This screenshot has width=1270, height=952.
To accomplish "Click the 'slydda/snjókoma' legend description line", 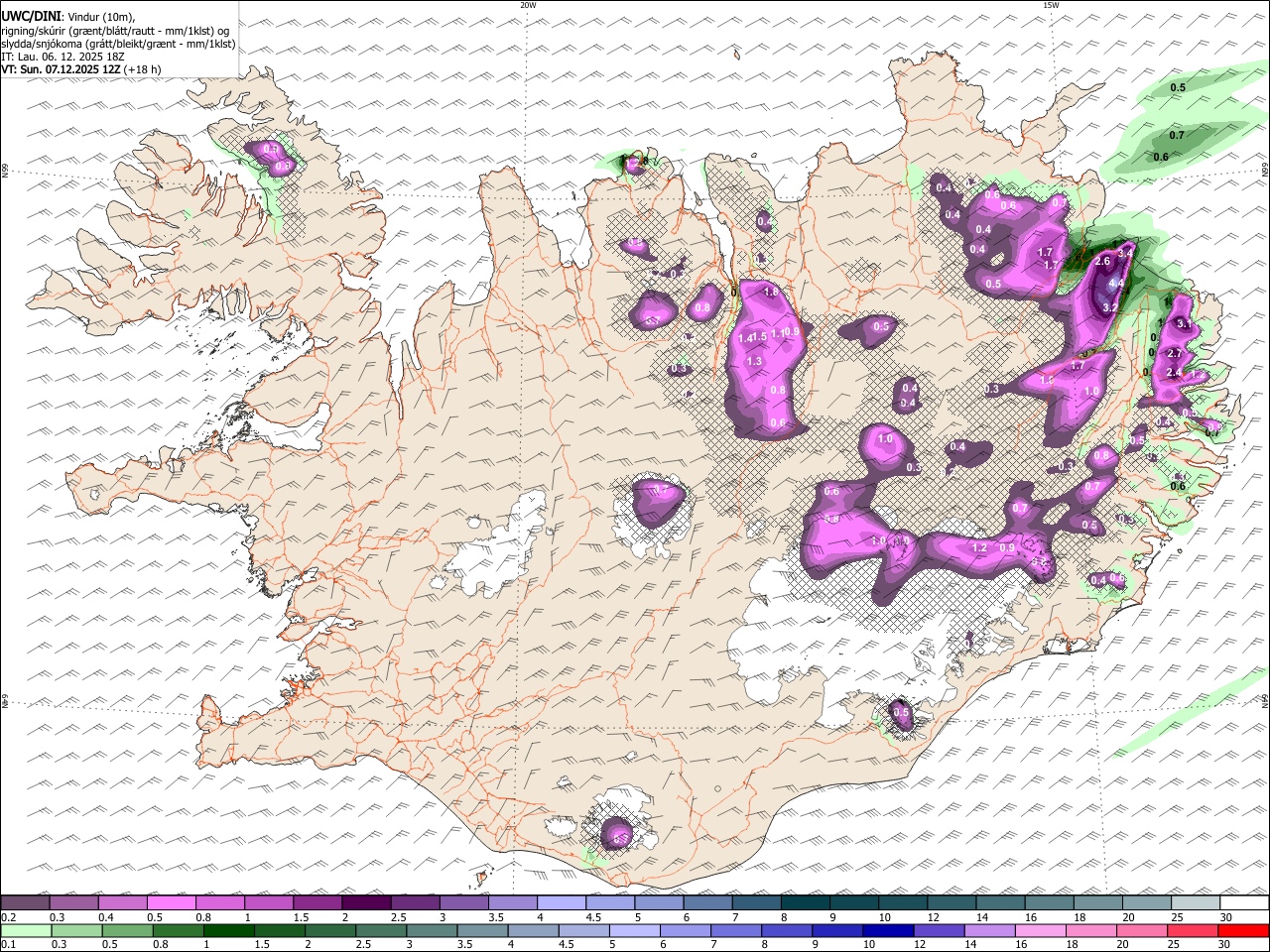I will tap(118, 44).
